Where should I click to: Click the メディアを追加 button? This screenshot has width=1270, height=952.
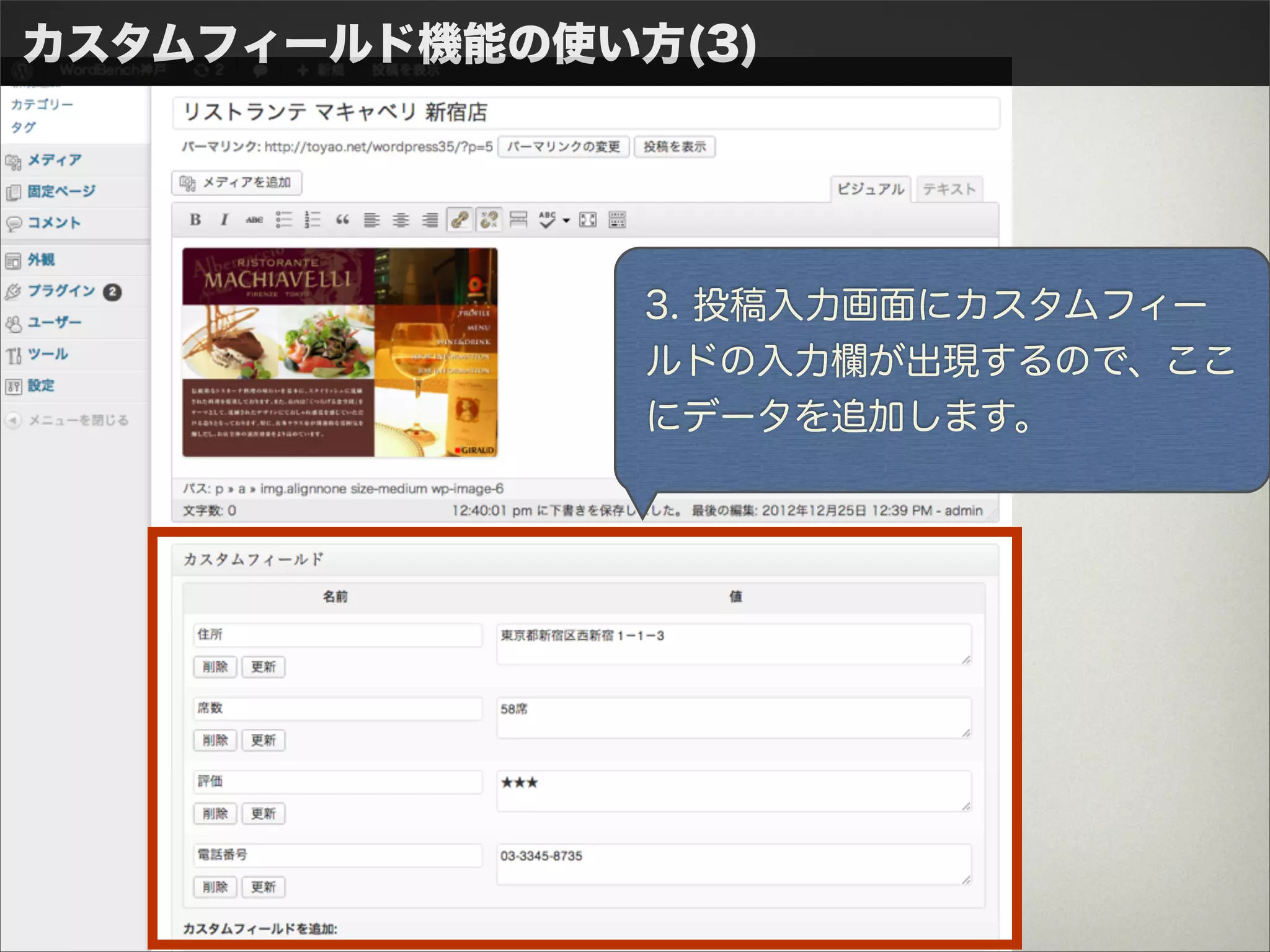pos(236,183)
